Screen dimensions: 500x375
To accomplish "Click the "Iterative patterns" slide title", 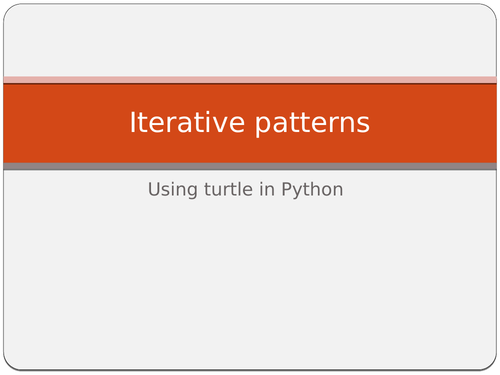I will tap(250, 123).
